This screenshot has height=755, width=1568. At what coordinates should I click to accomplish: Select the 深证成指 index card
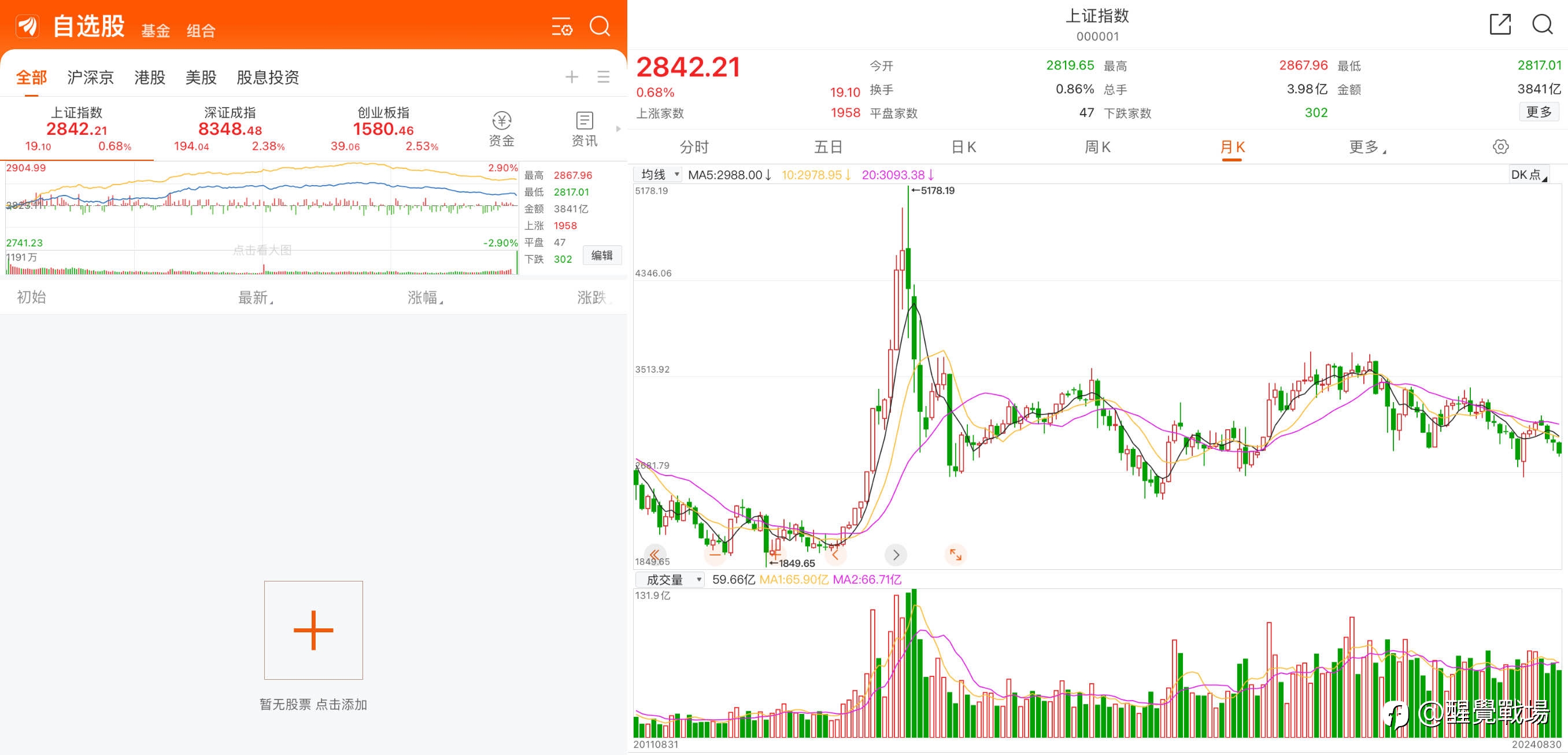(230, 129)
